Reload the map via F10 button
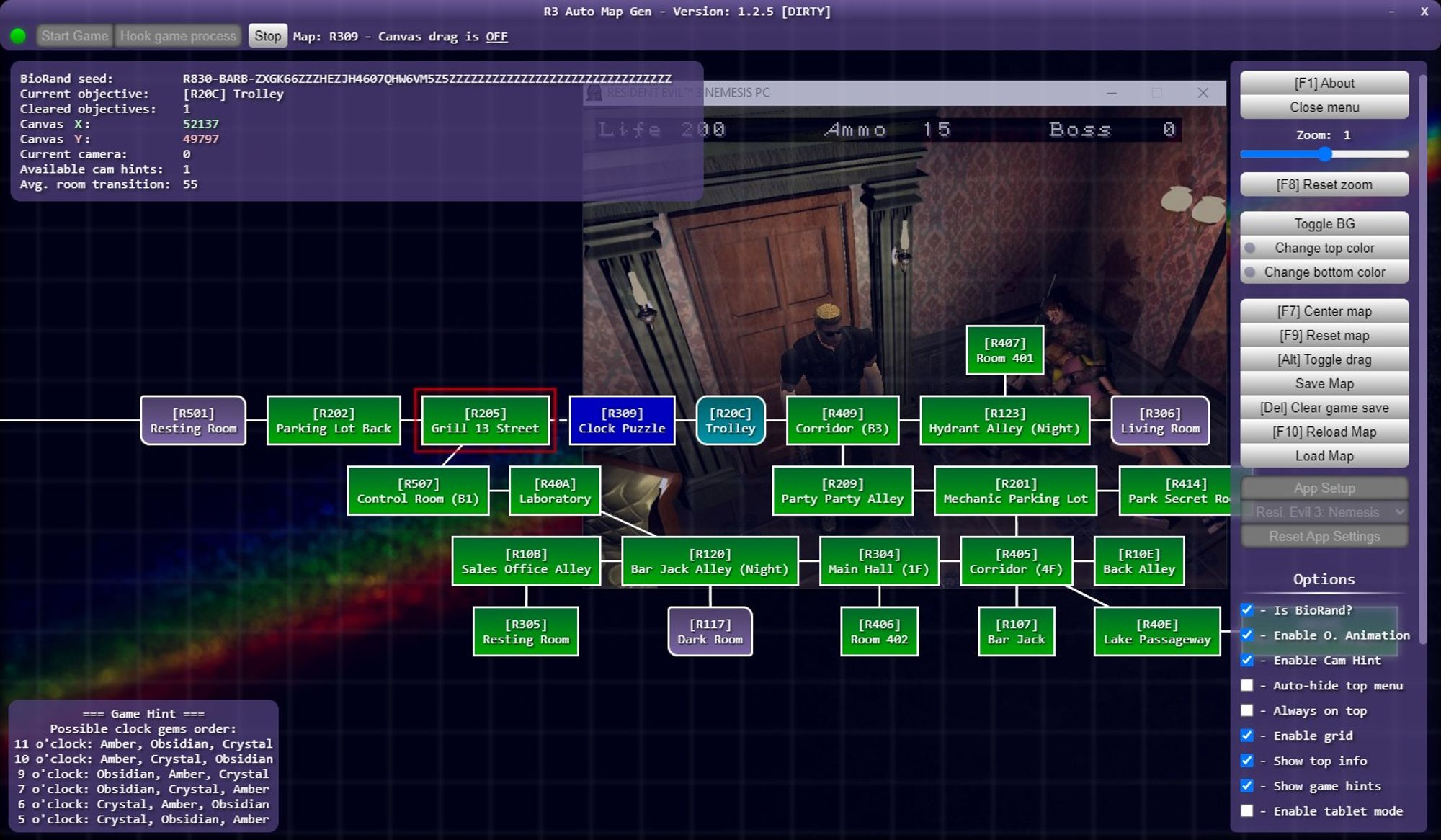This screenshot has height=840, width=1441. tap(1324, 432)
